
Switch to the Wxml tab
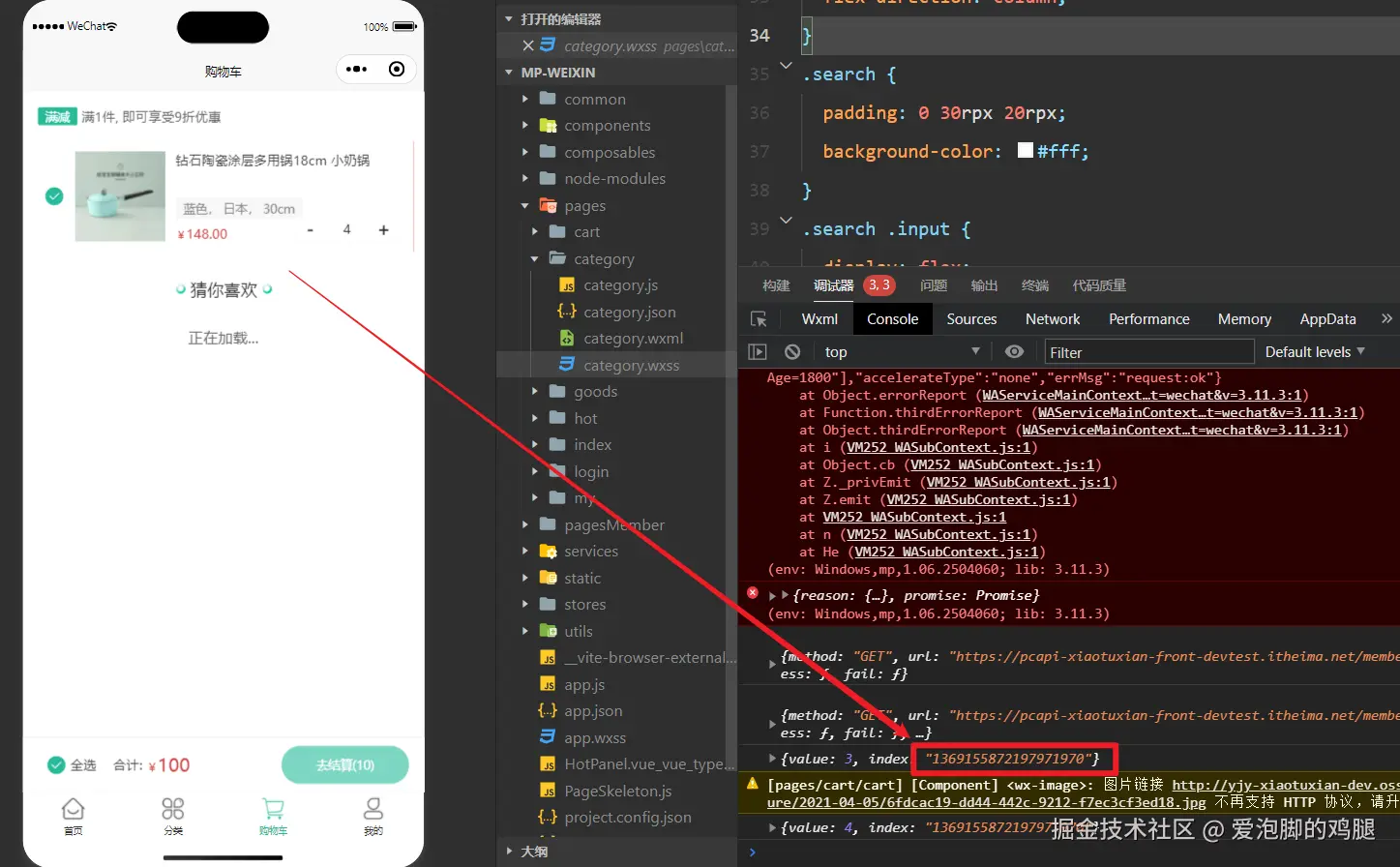pos(819,319)
